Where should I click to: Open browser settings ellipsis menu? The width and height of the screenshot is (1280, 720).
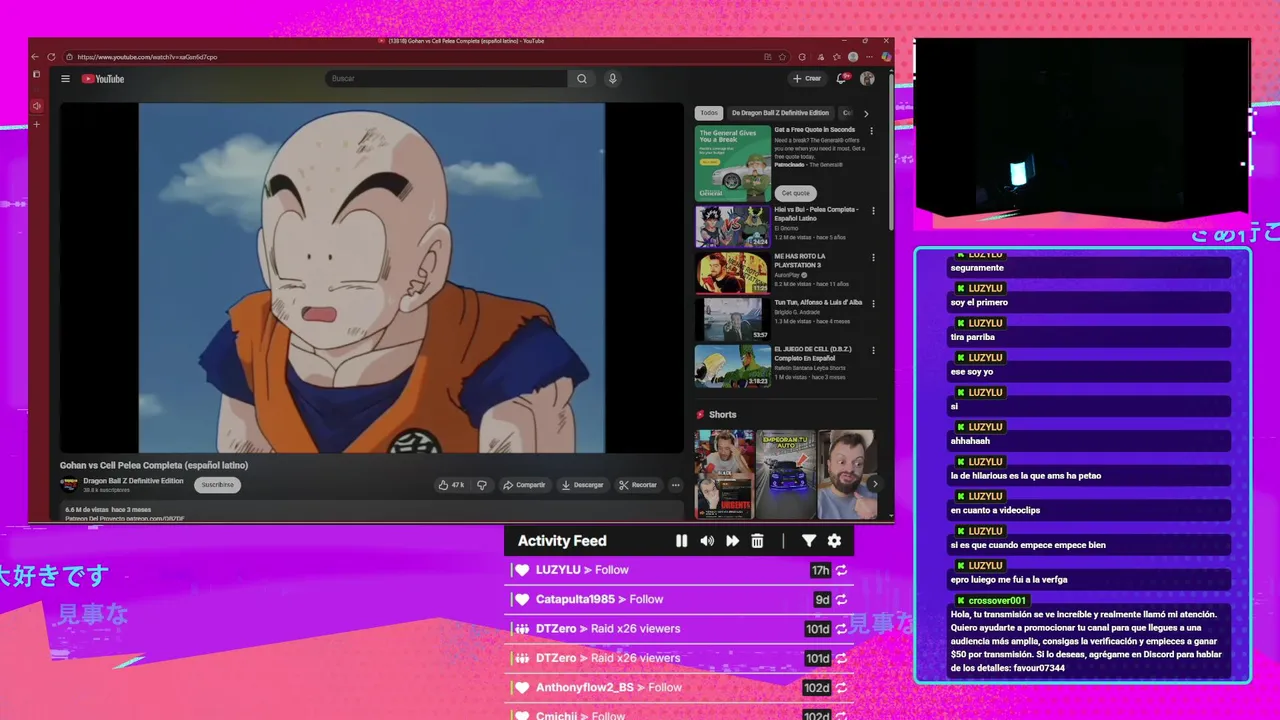coord(868,57)
